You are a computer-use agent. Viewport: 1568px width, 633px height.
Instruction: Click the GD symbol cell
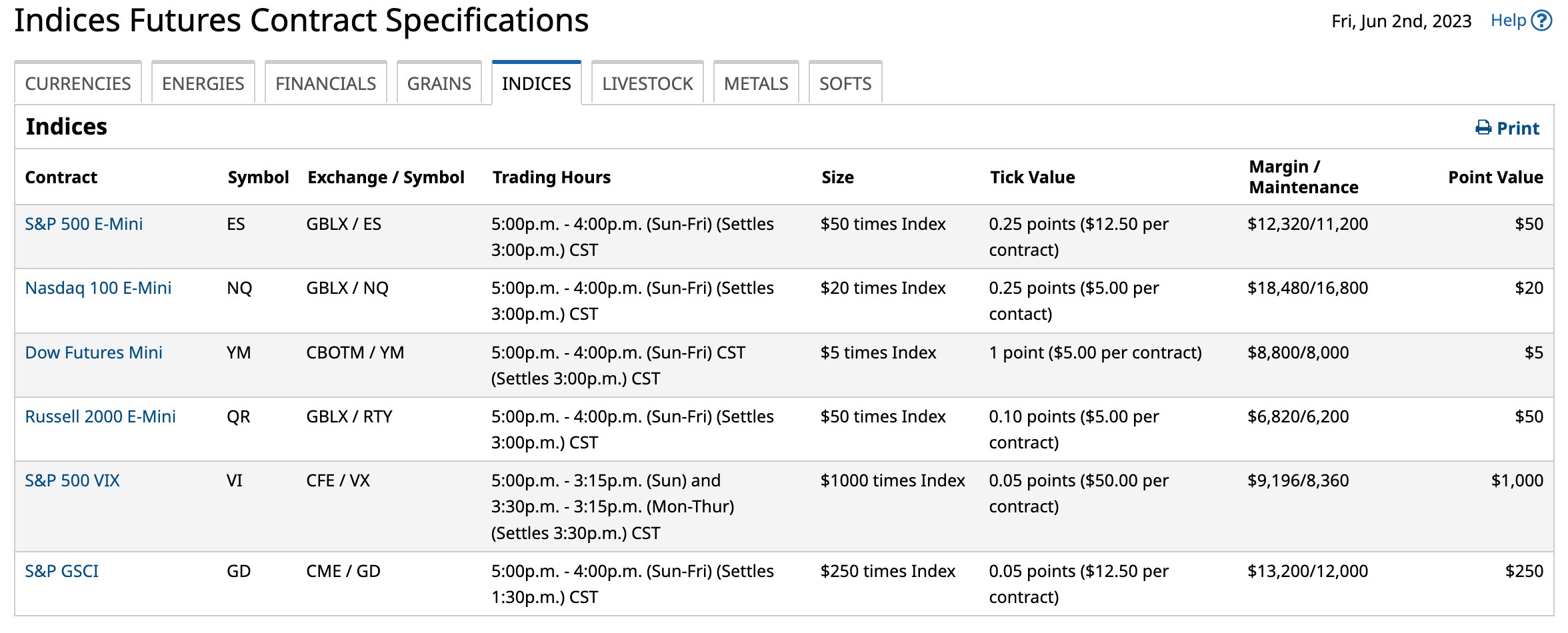pos(239,571)
